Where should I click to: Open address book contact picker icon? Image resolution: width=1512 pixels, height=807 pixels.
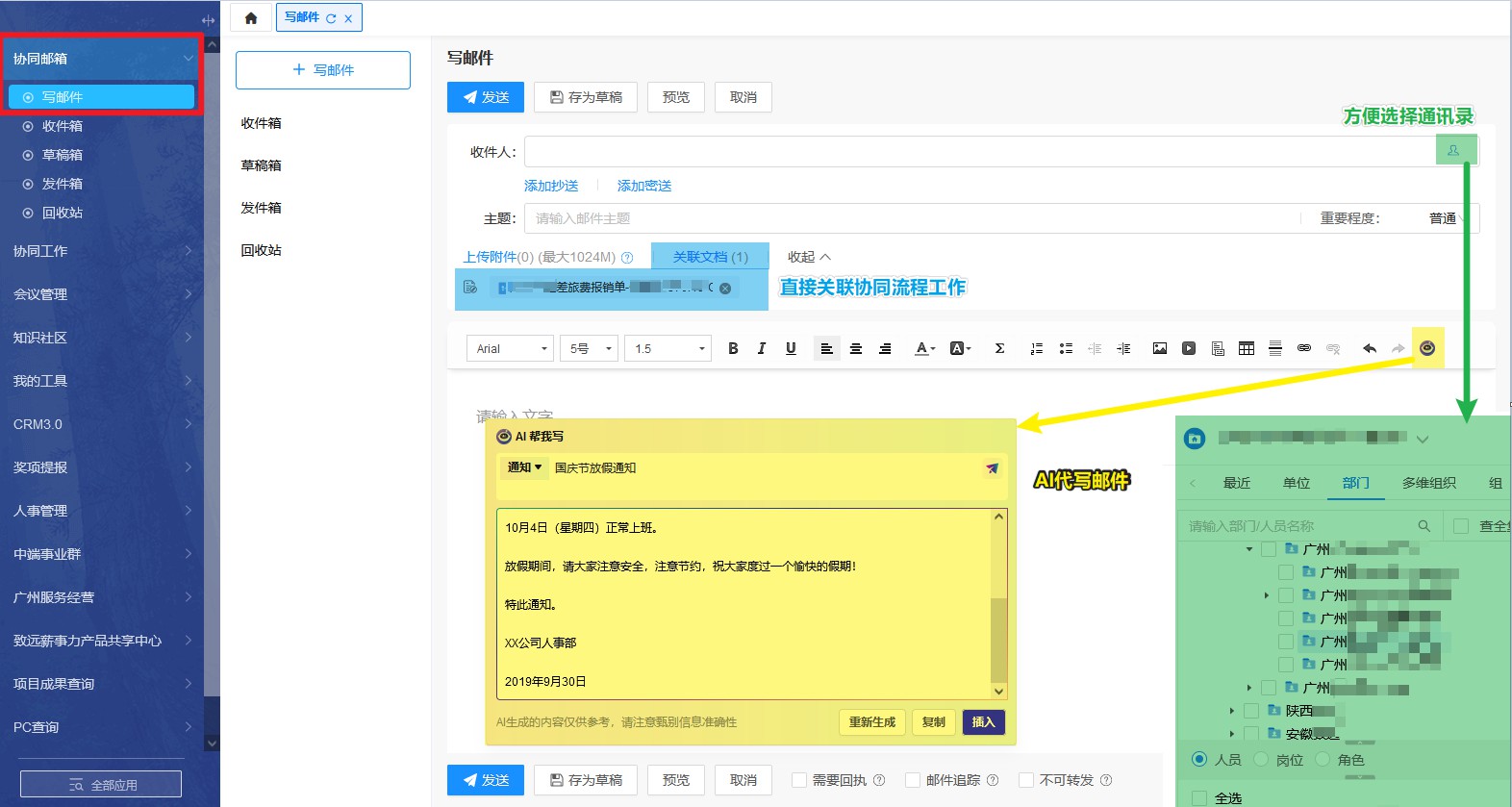[x=1454, y=150]
